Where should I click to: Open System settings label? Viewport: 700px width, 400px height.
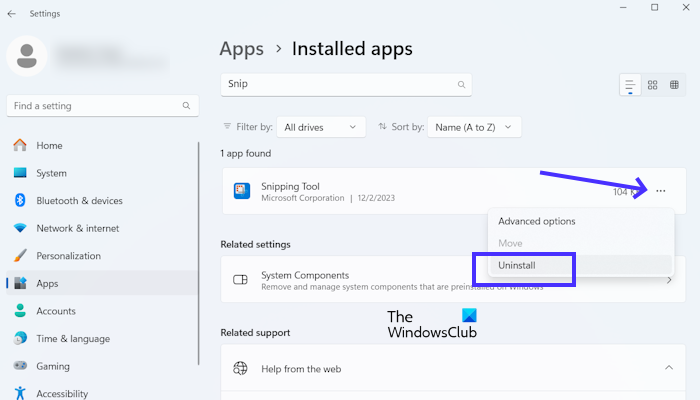coord(51,173)
